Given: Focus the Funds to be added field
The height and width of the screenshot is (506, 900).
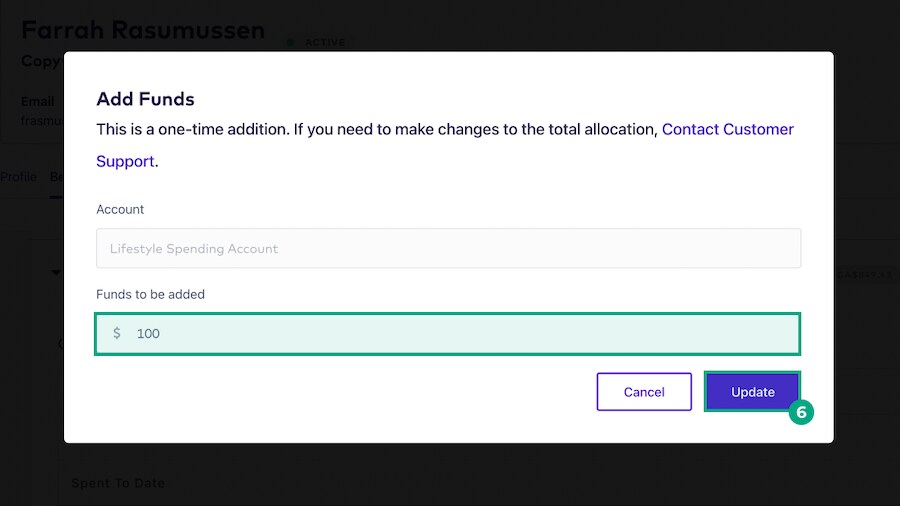Looking at the screenshot, I should (x=448, y=334).
